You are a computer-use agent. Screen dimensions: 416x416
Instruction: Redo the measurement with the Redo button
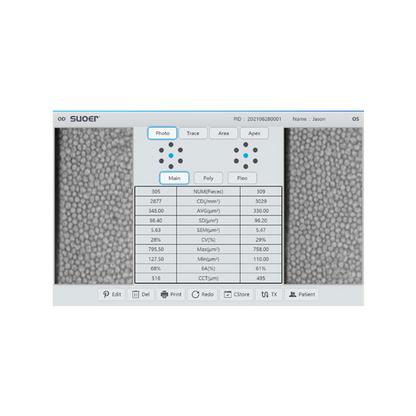203,294
